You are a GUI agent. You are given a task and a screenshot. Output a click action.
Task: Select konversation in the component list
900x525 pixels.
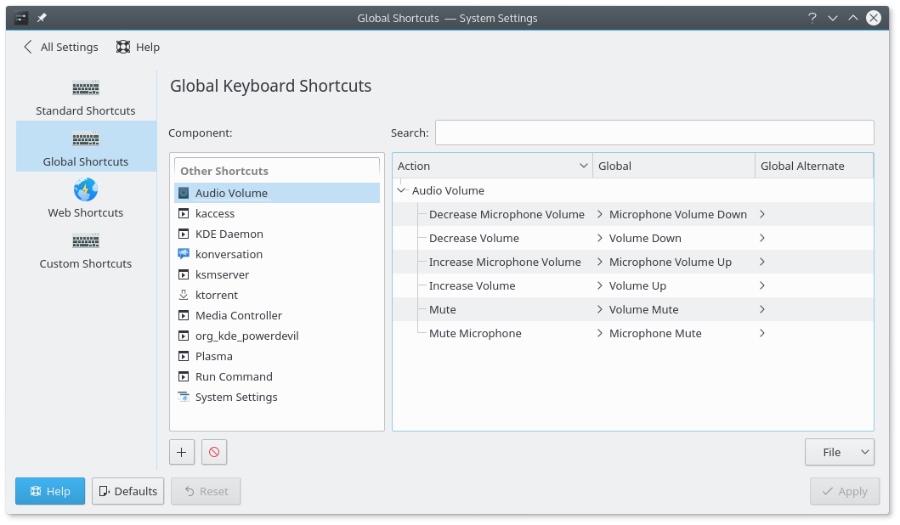click(229, 254)
